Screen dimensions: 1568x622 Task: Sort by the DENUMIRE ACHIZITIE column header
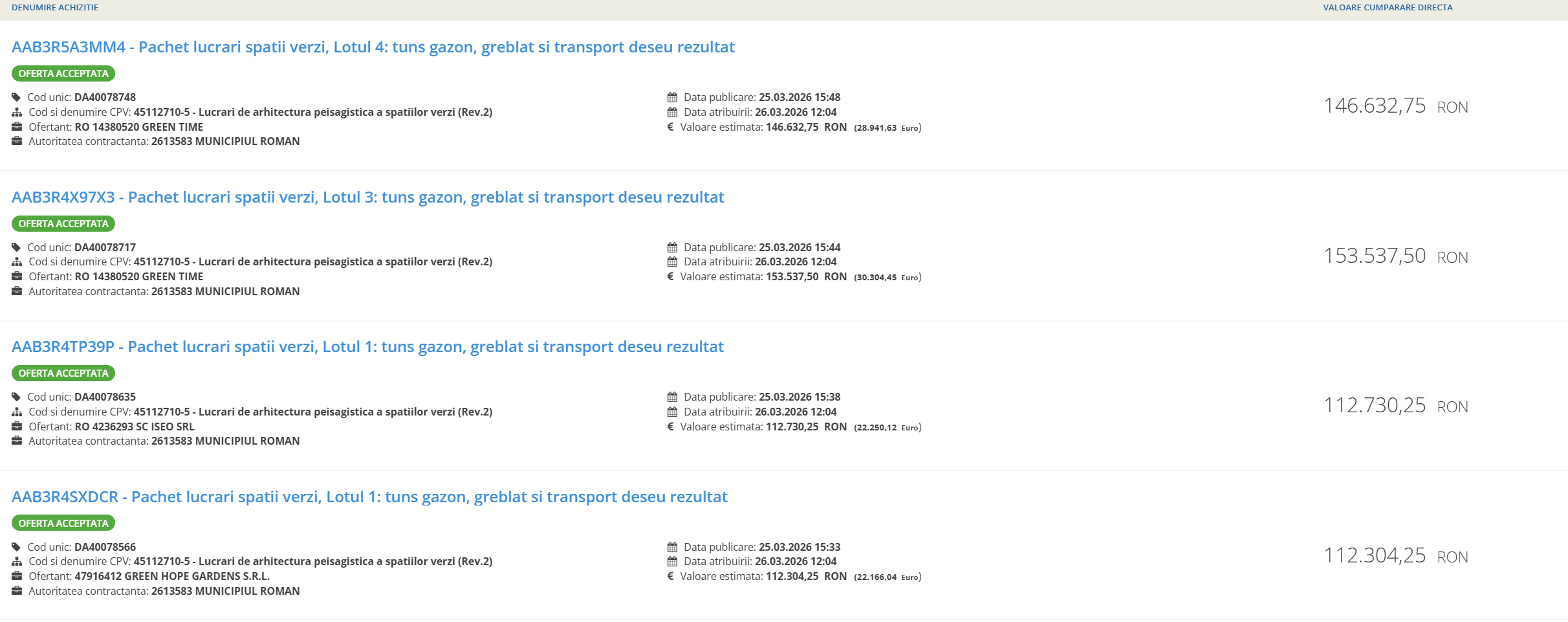[55, 8]
